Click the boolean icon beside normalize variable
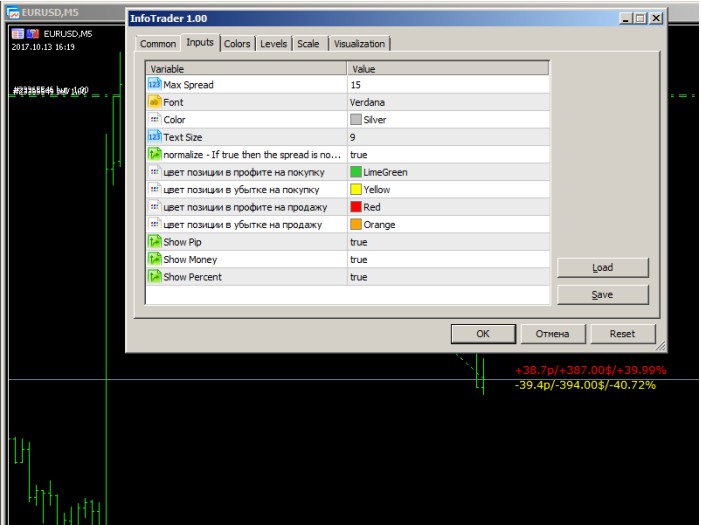 coord(154,154)
